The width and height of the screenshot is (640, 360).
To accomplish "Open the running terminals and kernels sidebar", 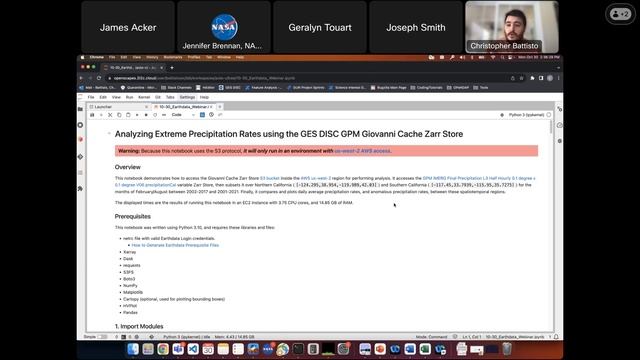I will pos(80,125).
